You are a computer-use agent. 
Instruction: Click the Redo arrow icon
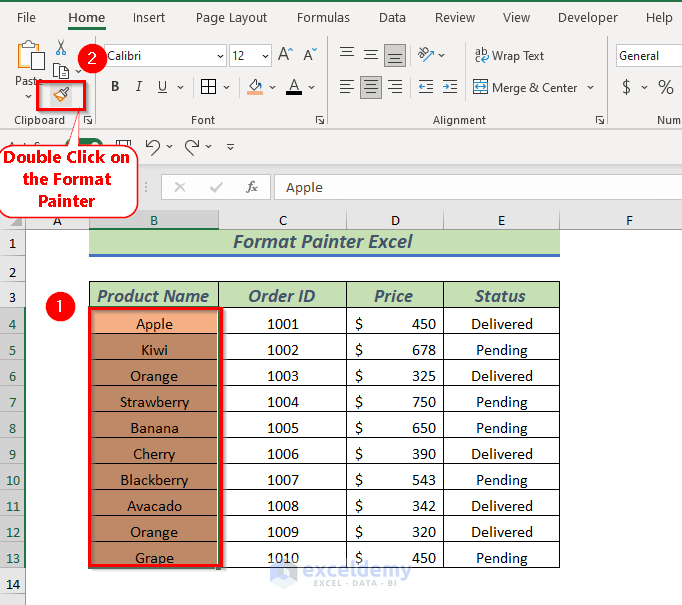[192, 147]
